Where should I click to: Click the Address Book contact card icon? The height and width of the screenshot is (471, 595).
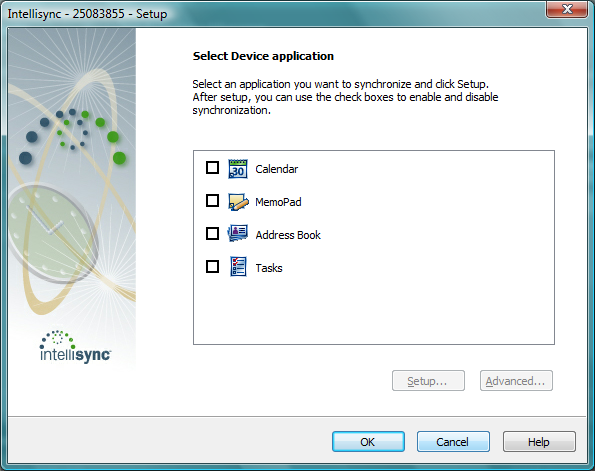(238, 233)
